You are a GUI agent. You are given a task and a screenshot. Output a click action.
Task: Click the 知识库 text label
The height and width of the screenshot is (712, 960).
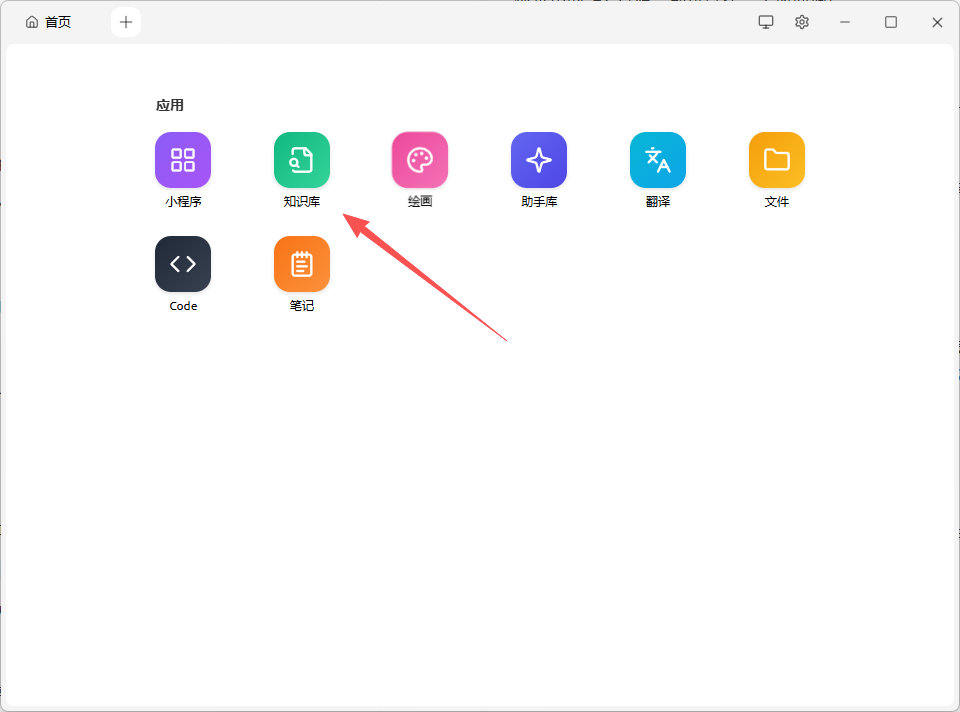click(x=302, y=202)
